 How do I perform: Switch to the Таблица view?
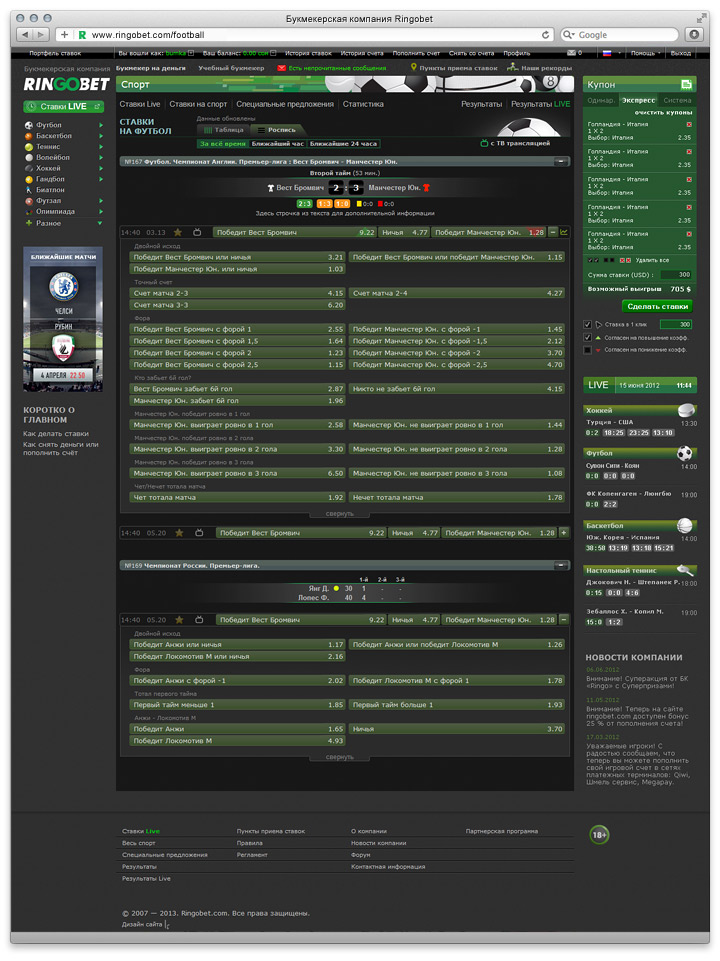[x=224, y=130]
